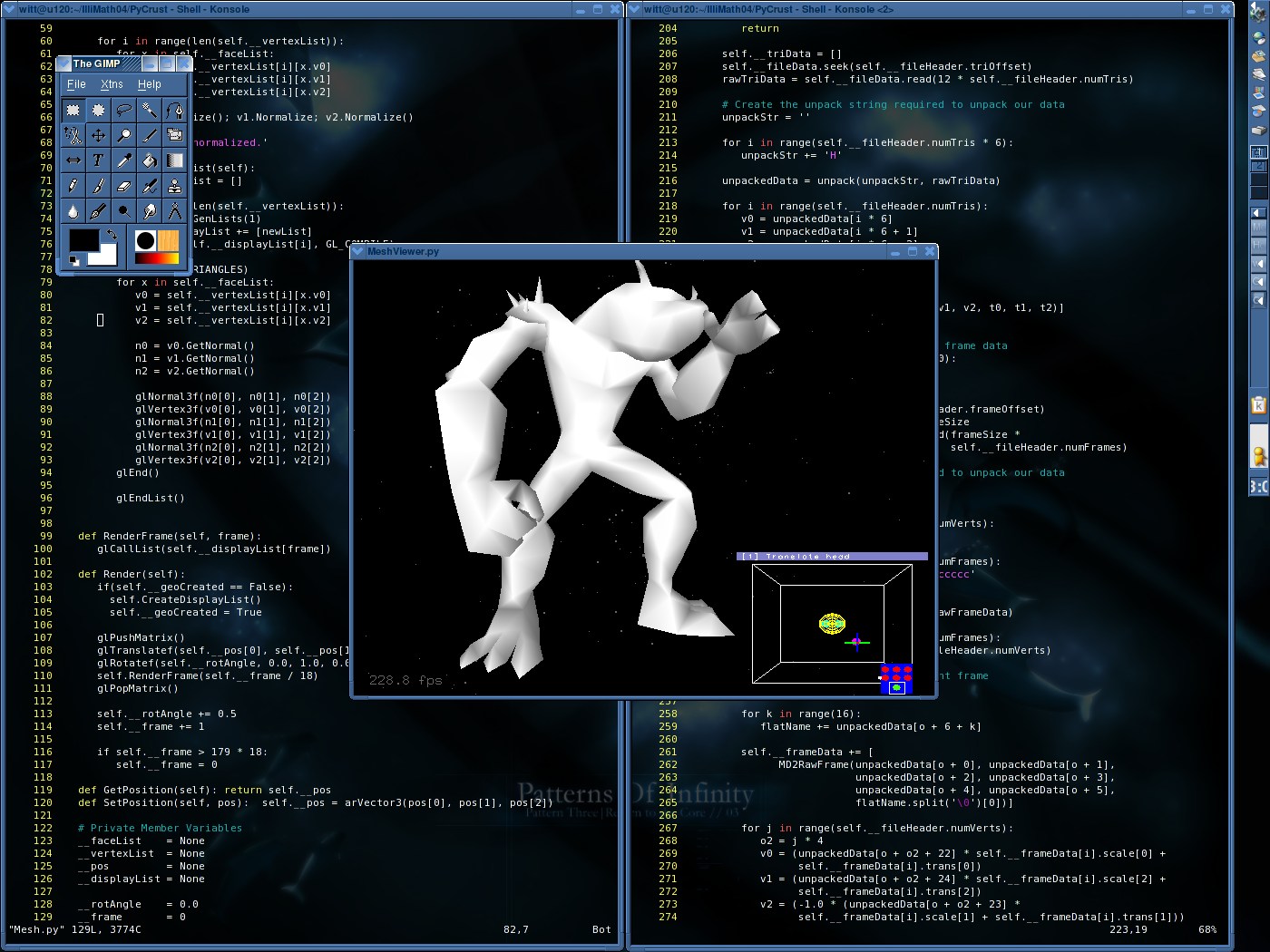Screen dimensions: 1270x952
Task: Select the Move tool in GIMP toolbox
Action: pos(98,136)
